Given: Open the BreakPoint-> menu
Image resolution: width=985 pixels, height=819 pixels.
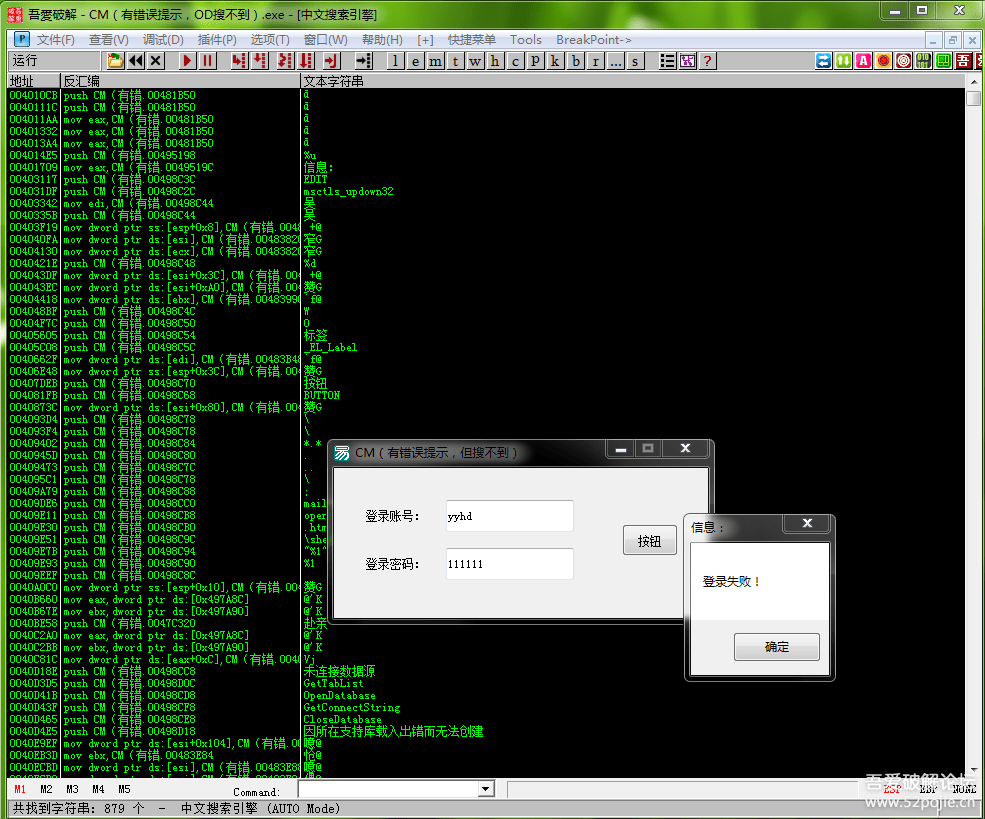Looking at the screenshot, I should pyautogui.click(x=594, y=40).
